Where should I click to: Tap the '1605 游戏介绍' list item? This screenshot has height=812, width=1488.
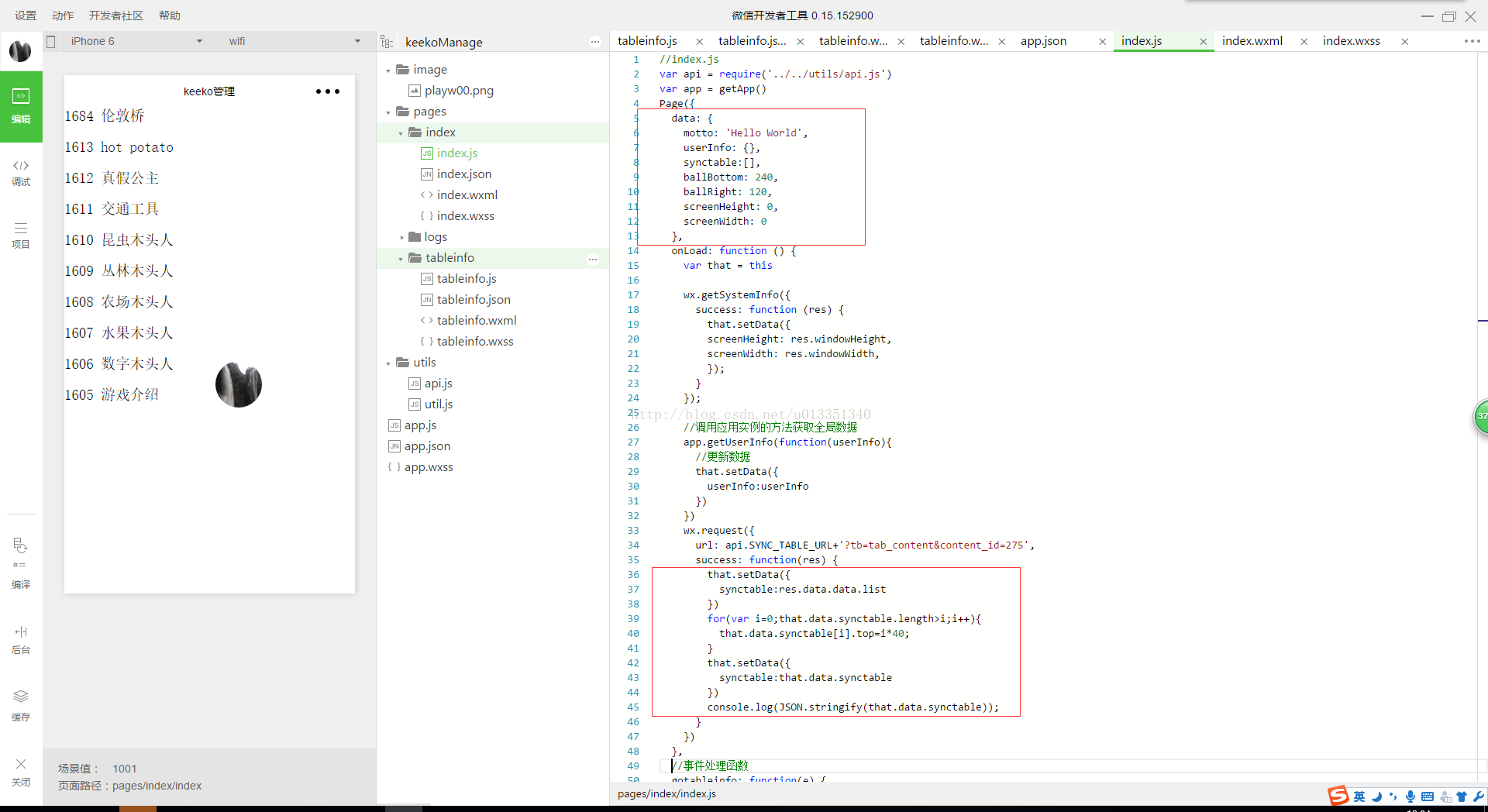112,395
